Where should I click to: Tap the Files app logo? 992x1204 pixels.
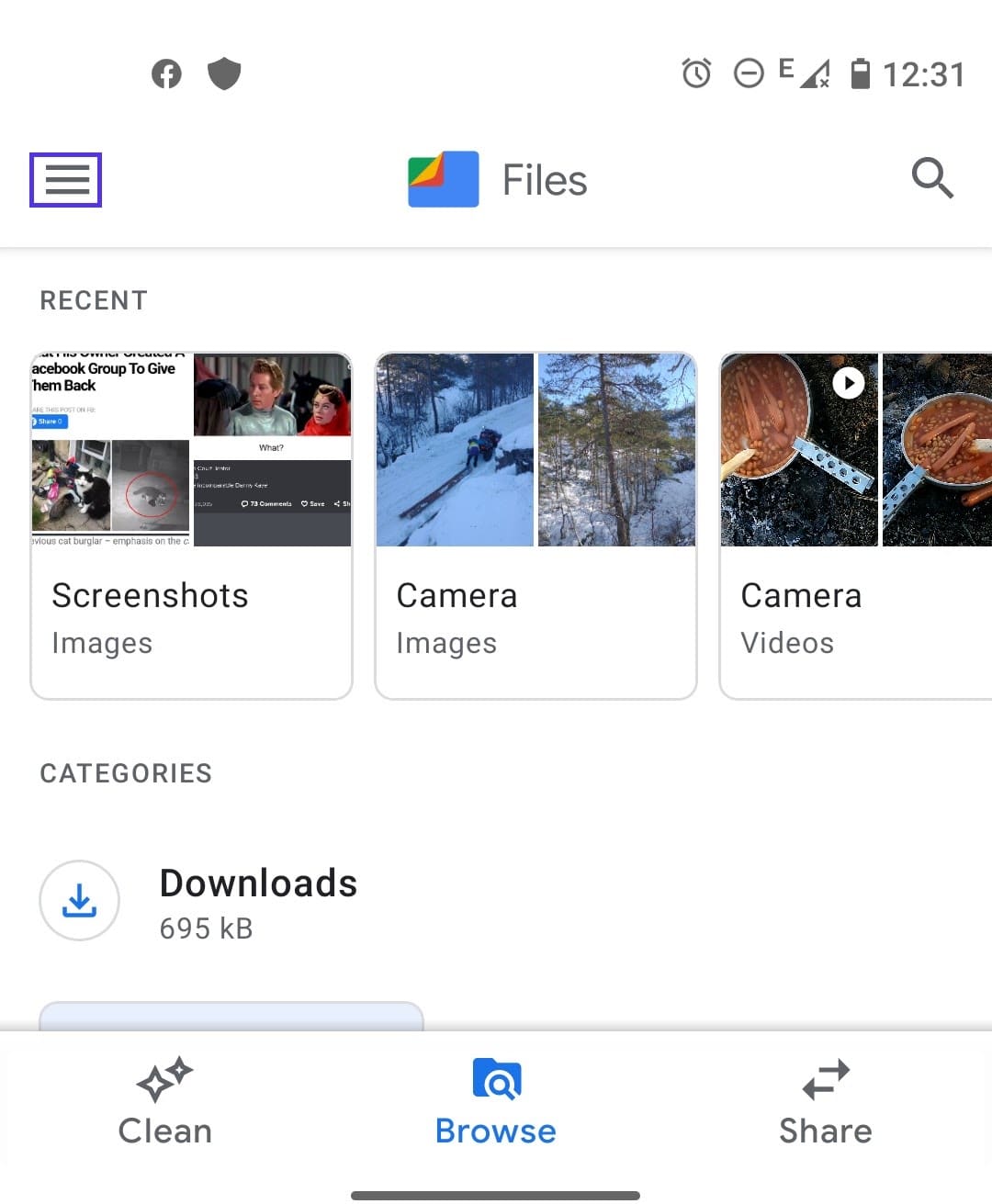(x=442, y=180)
